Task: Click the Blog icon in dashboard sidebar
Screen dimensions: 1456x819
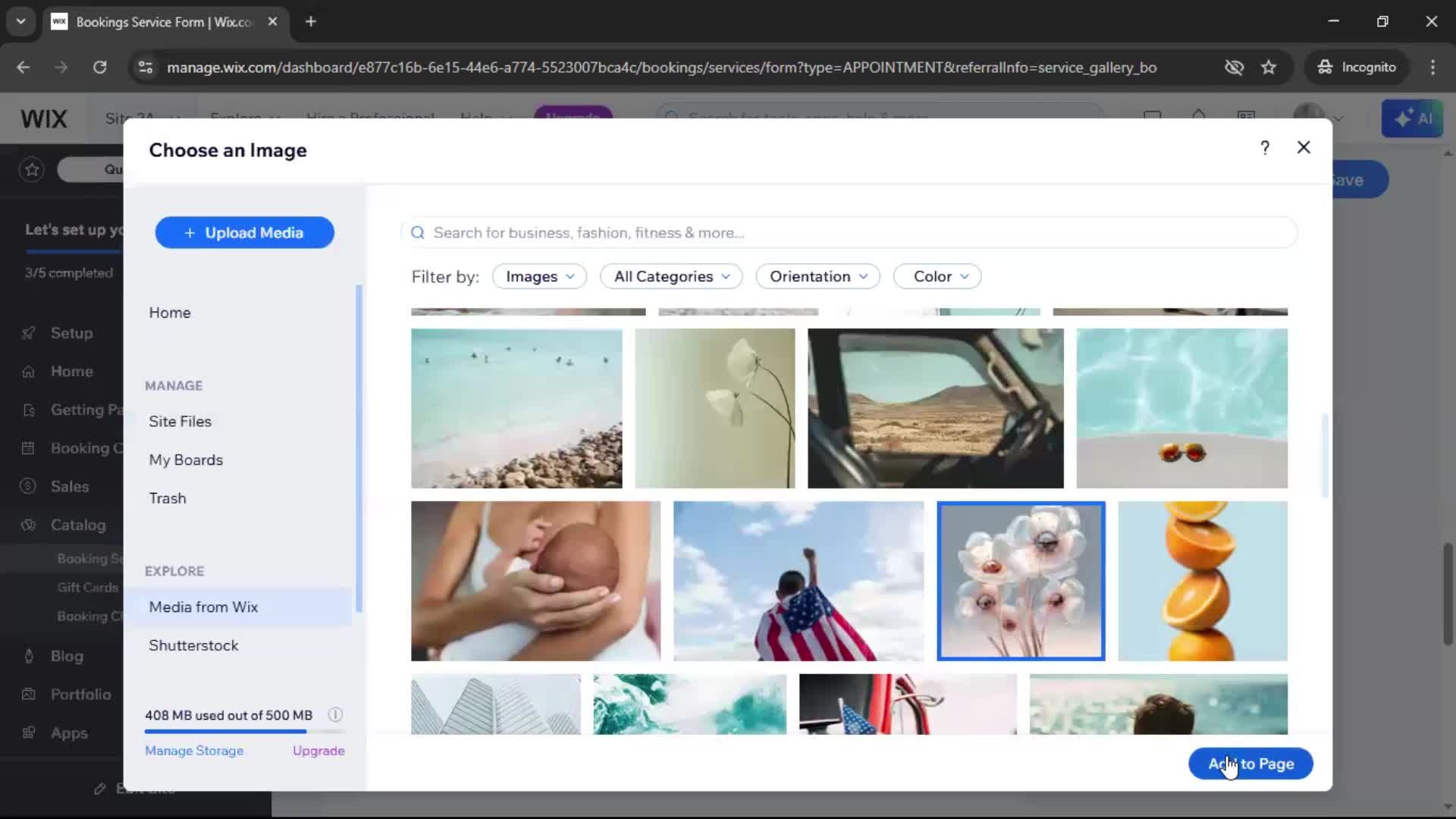Action: click(x=29, y=656)
